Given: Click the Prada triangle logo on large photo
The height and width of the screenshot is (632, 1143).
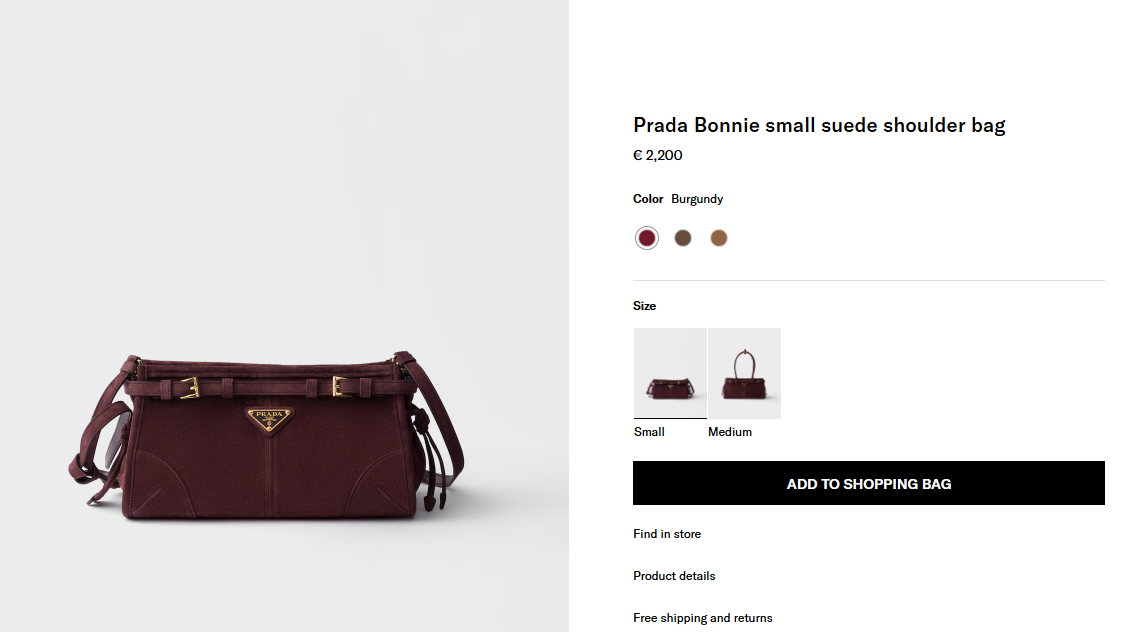Looking at the screenshot, I should [268, 420].
